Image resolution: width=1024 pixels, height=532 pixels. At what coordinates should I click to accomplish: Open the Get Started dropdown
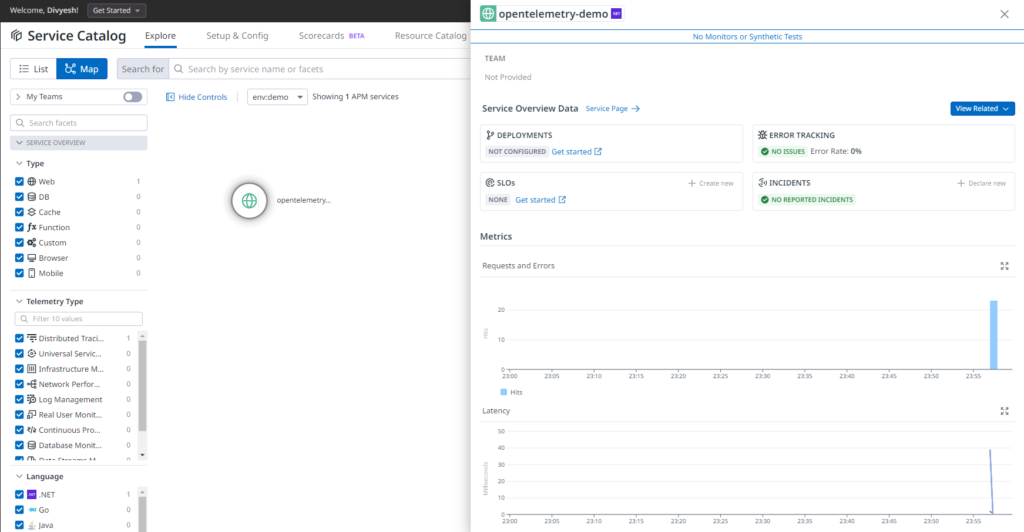click(x=116, y=10)
